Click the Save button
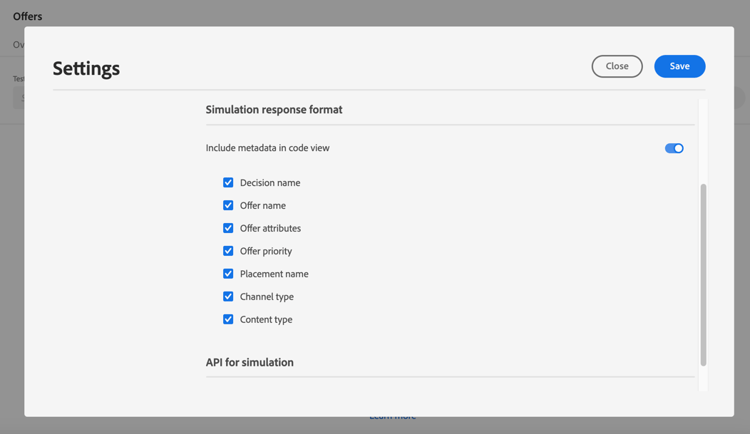 coord(679,66)
